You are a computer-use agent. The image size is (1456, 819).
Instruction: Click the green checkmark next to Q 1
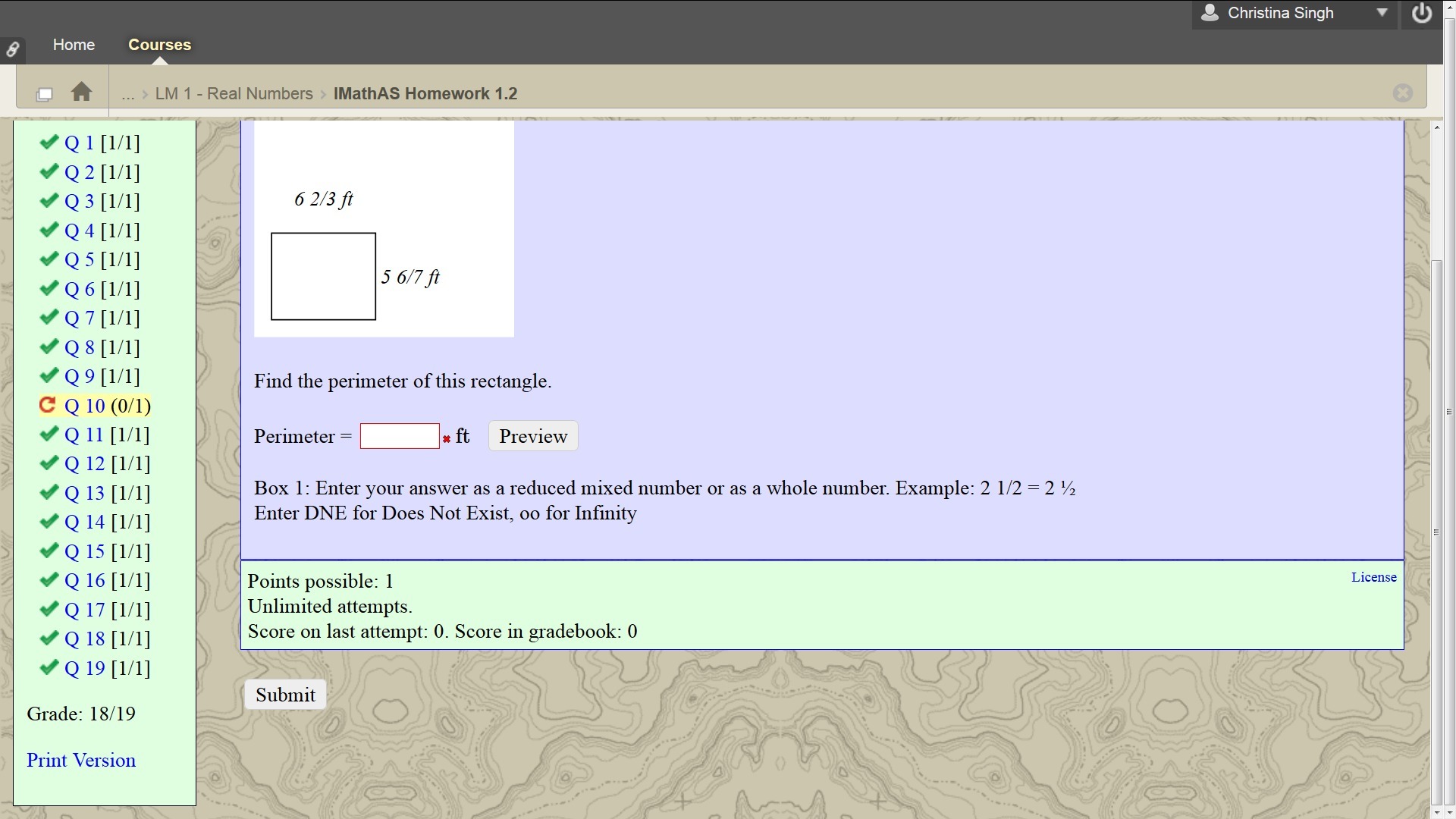(49, 143)
